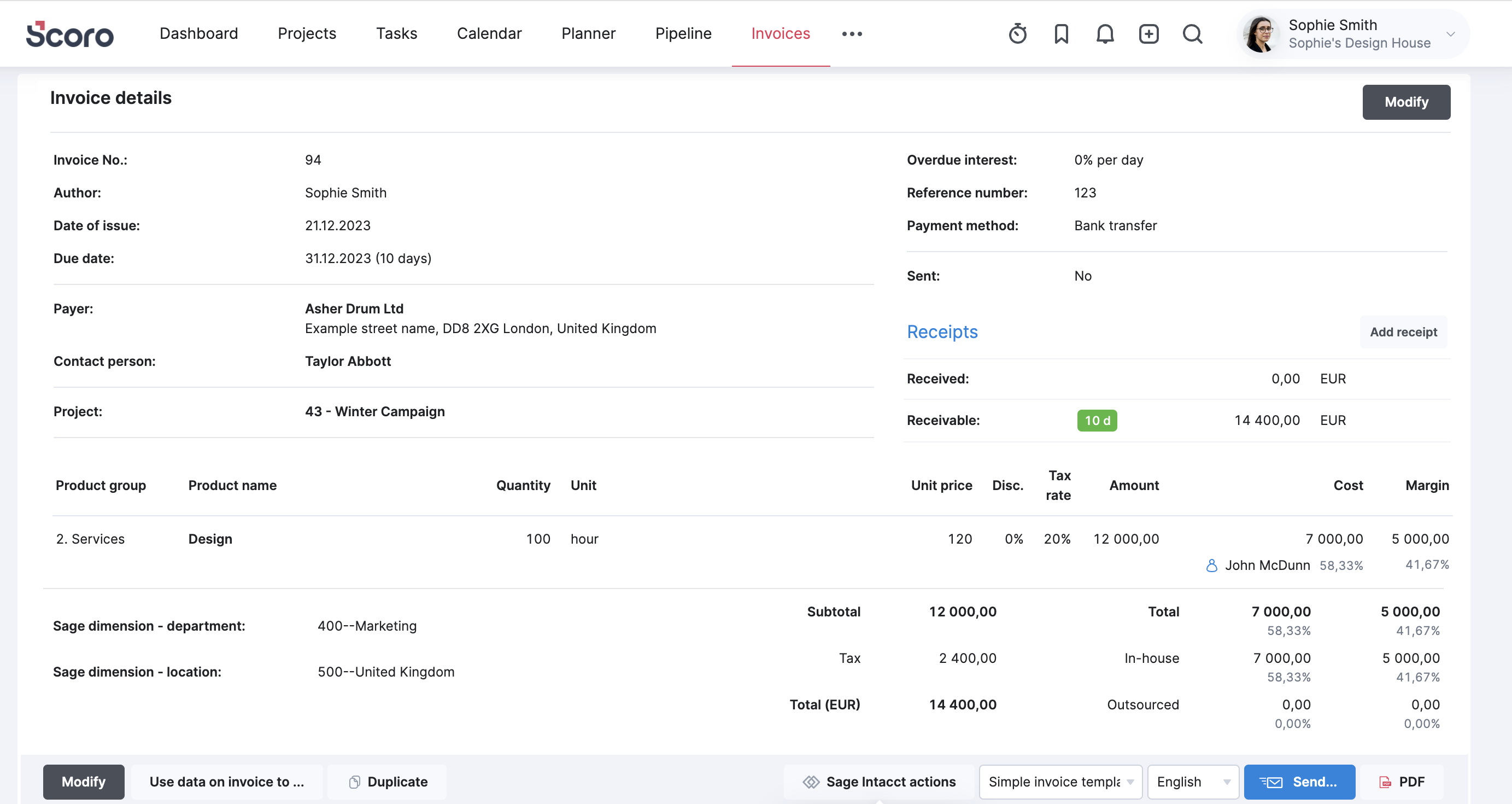Switch to the Projects tab
This screenshot has height=804, width=1512.
pyautogui.click(x=307, y=33)
